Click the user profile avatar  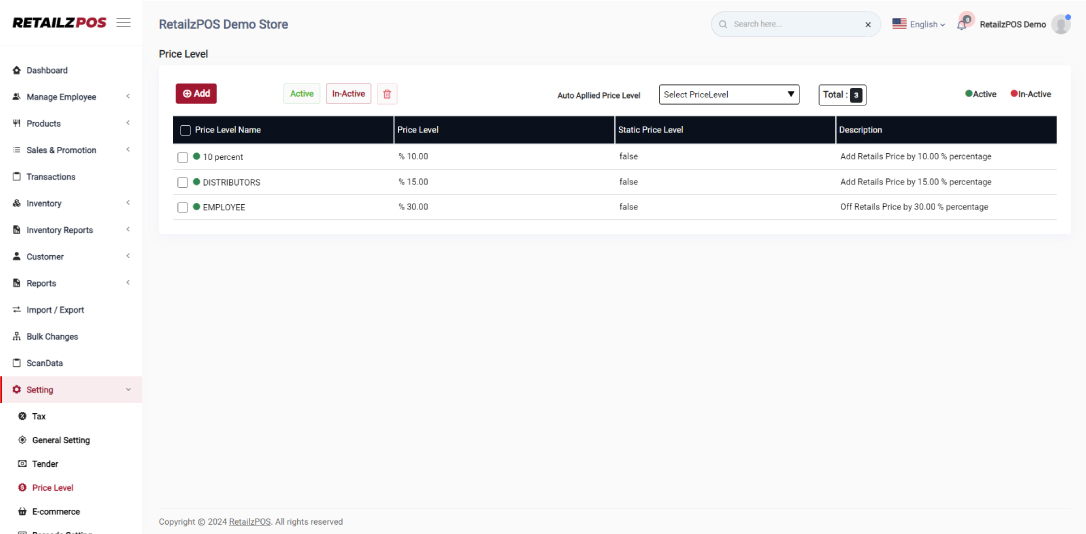coord(1060,24)
